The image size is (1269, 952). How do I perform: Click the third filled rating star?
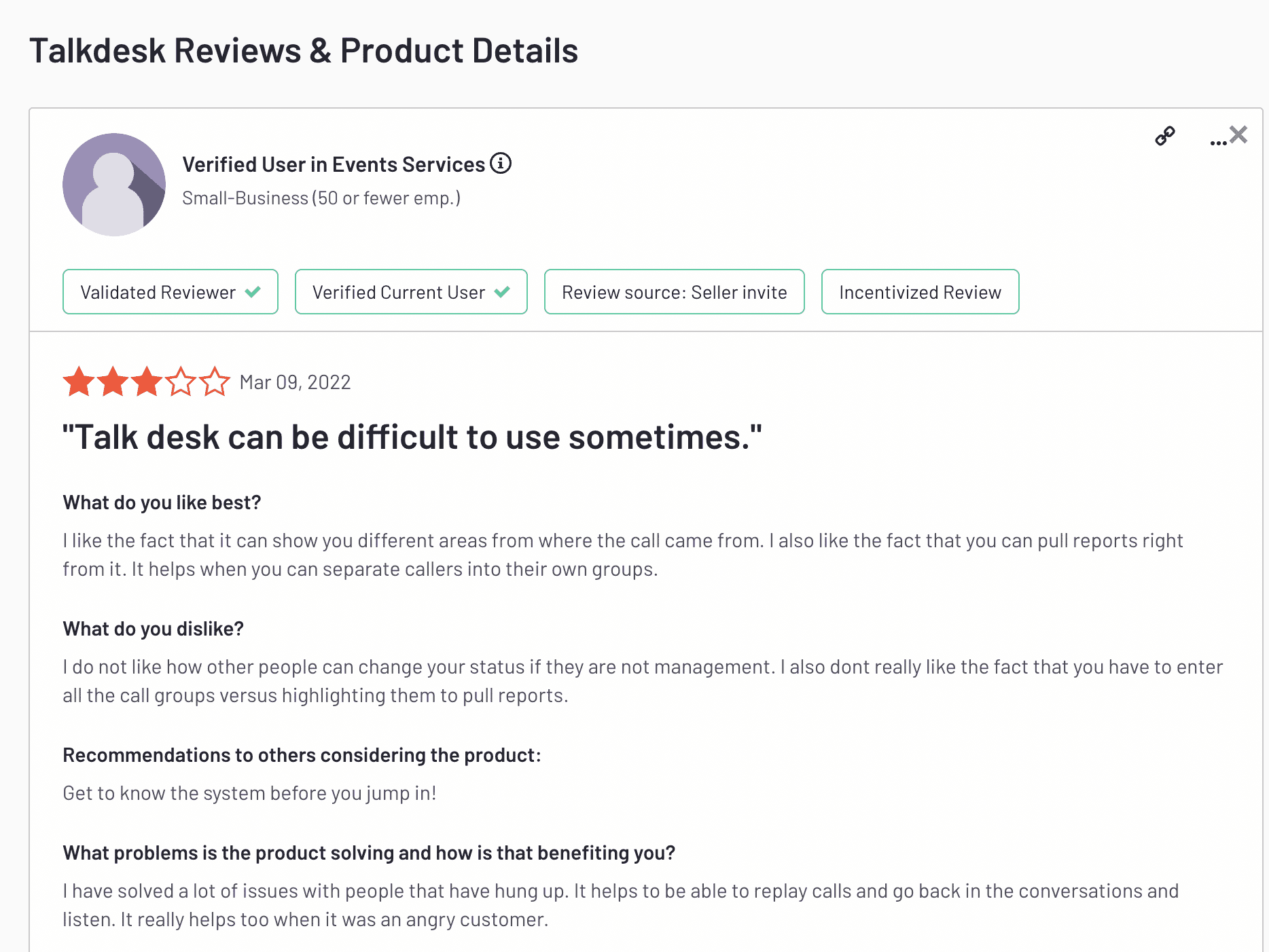pyautogui.click(x=147, y=382)
